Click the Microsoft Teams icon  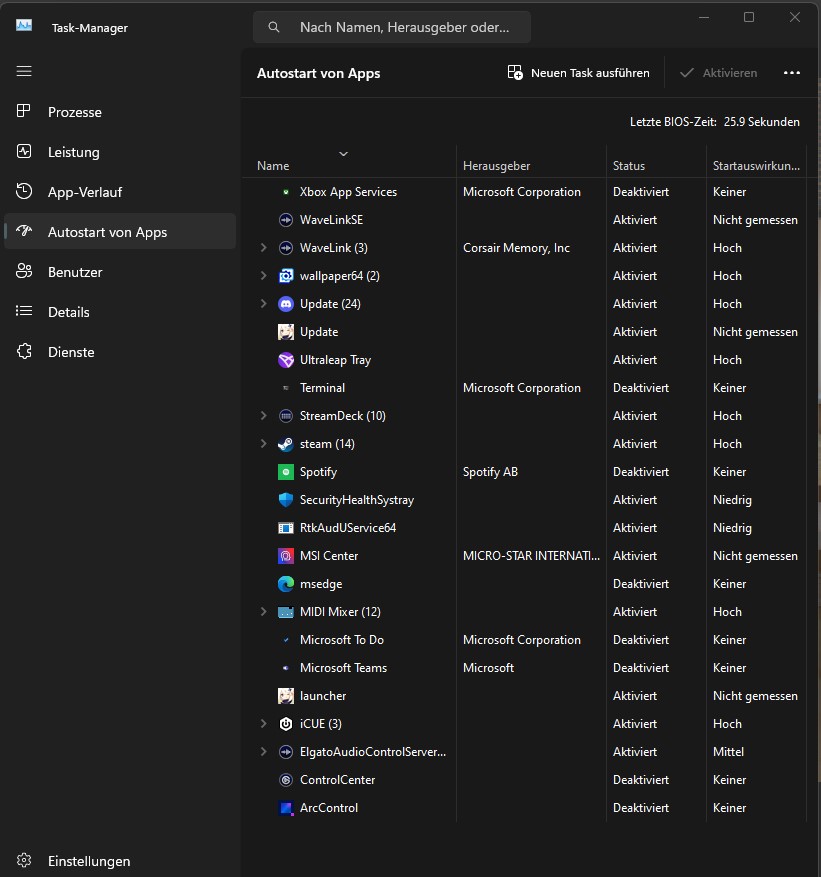(286, 668)
